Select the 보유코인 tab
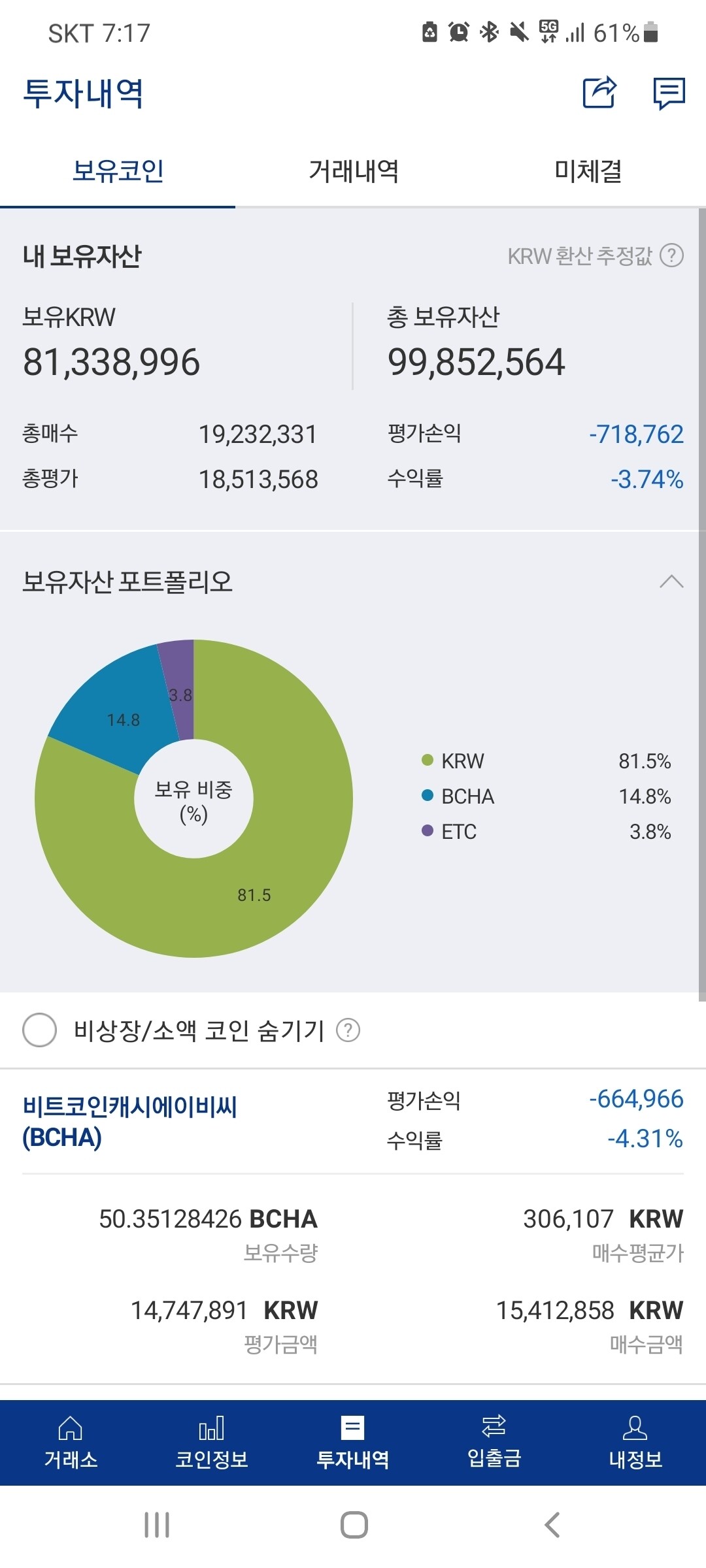The image size is (706, 1568). (x=118, y=171)
